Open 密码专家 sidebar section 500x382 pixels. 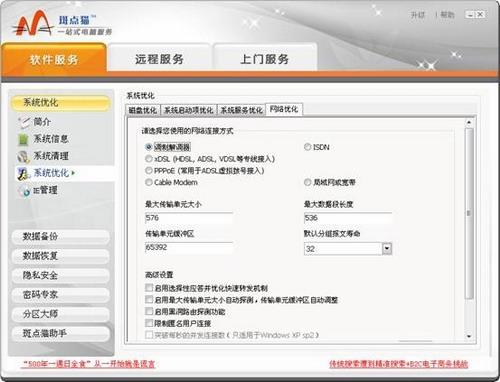(61, 295)
